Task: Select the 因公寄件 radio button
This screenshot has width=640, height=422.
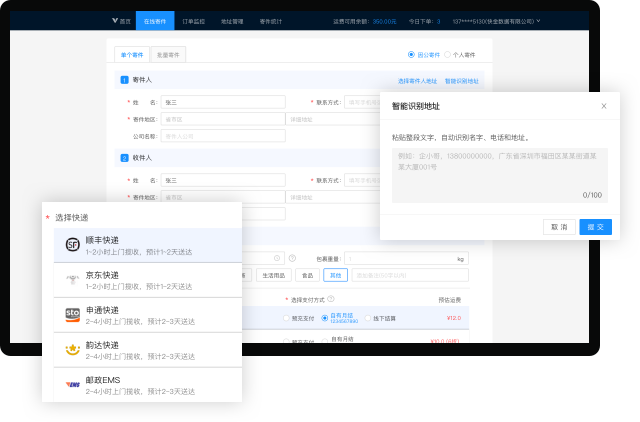Action: coord(411,54)
